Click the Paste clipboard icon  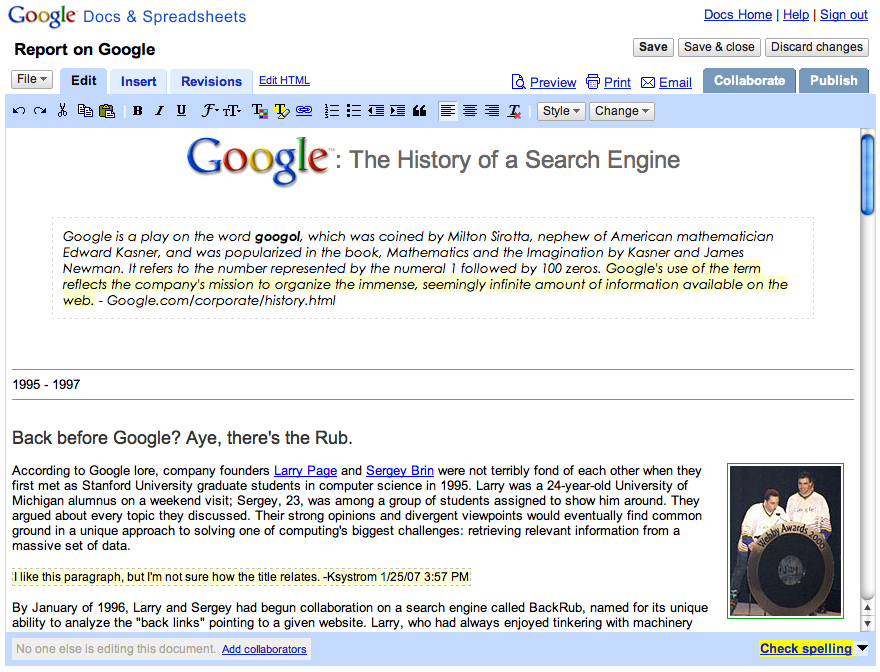point(106,111)
